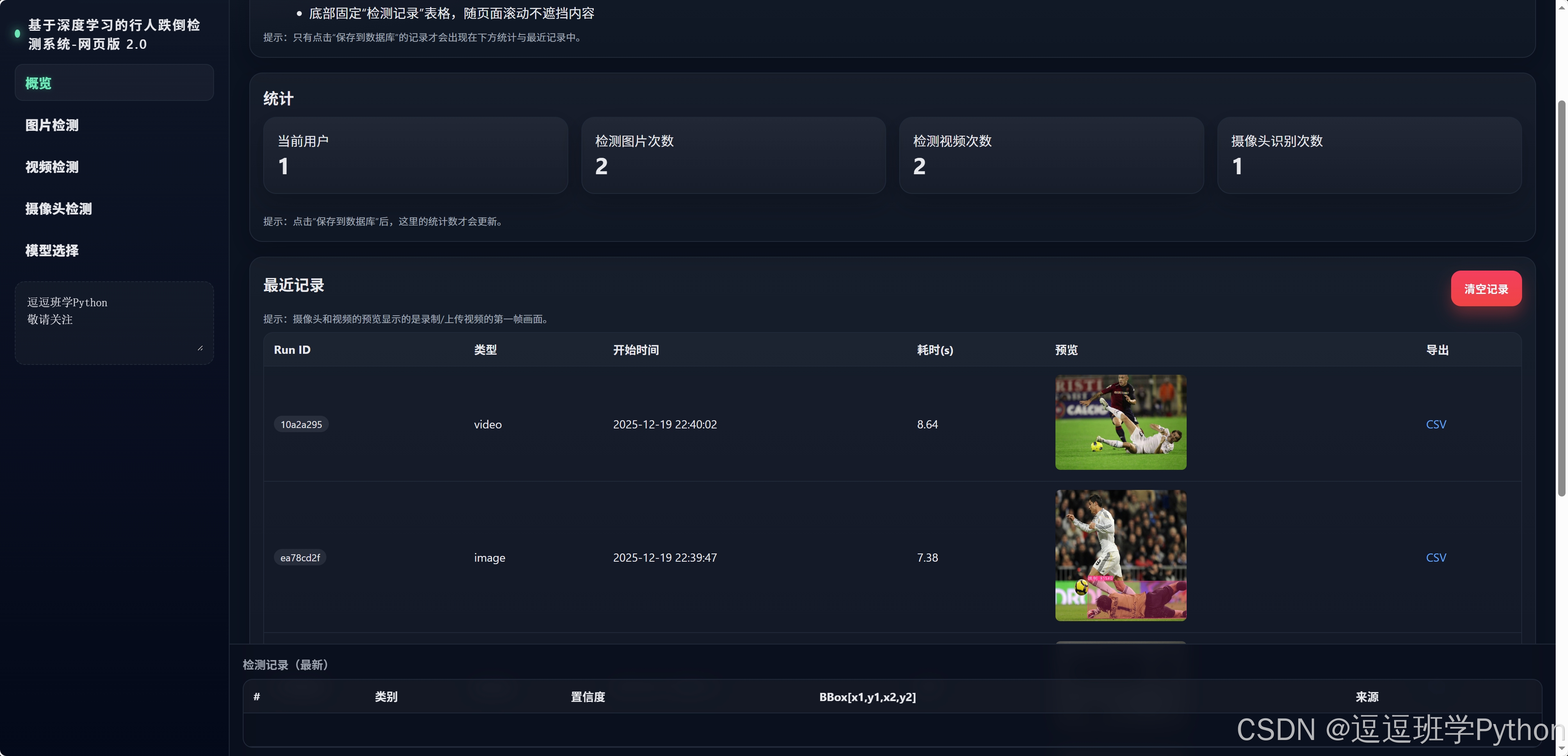Click the image type cell
The image size is (1568, 756).
point(490,558)
